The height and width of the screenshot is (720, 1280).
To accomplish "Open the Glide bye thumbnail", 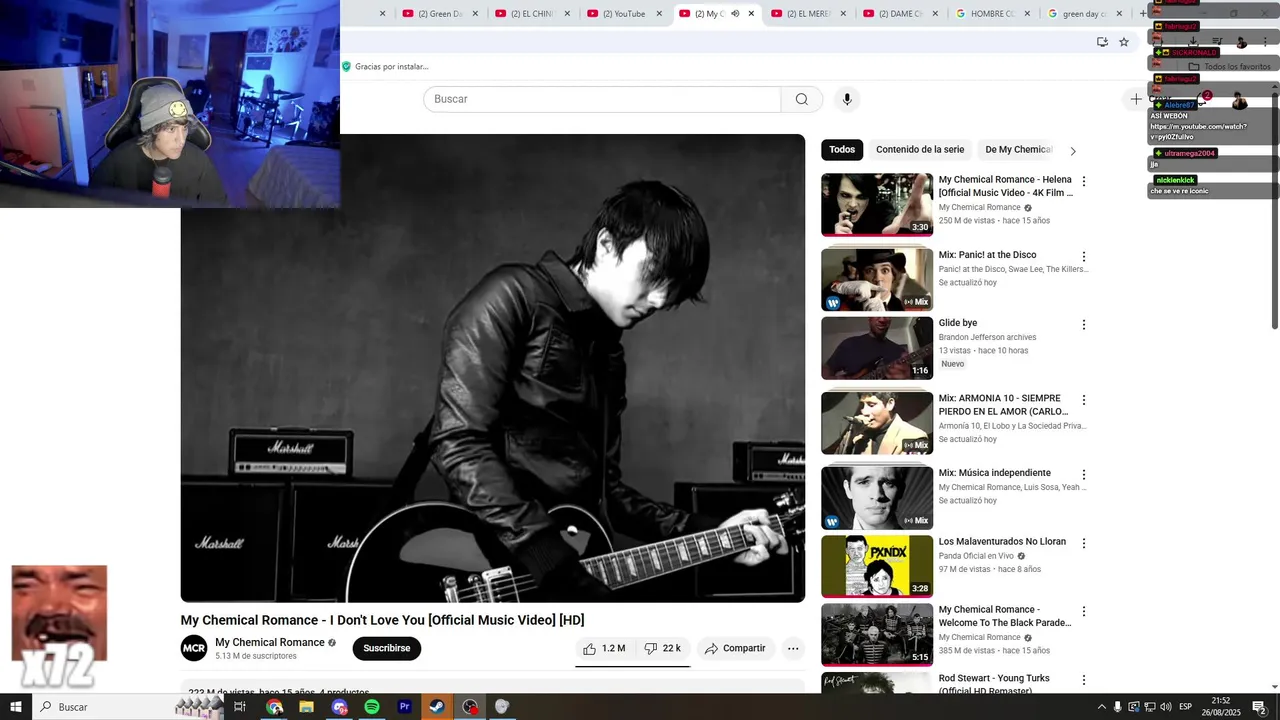I will [877, 348].
